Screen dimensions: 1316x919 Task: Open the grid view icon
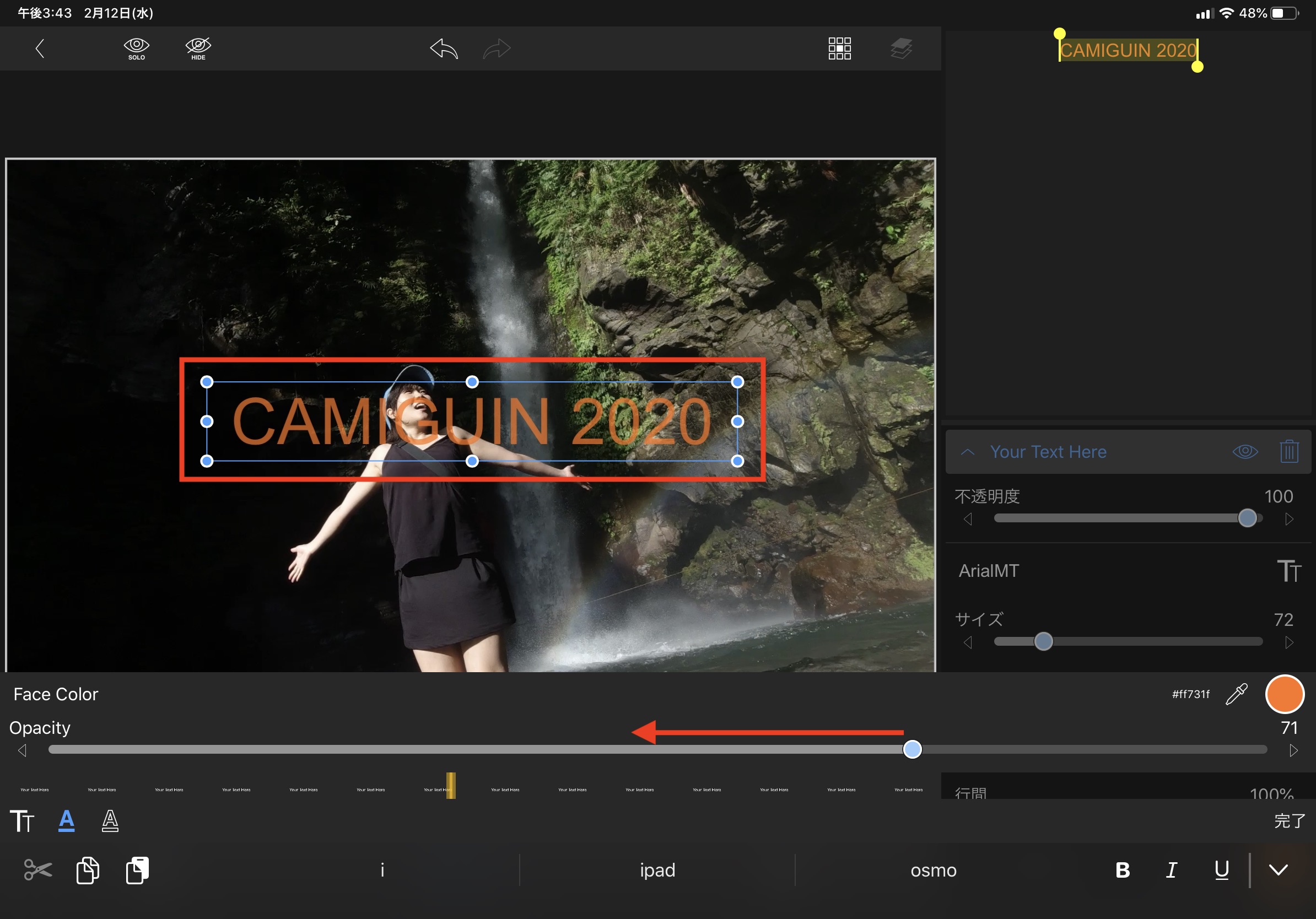point(839,48)
